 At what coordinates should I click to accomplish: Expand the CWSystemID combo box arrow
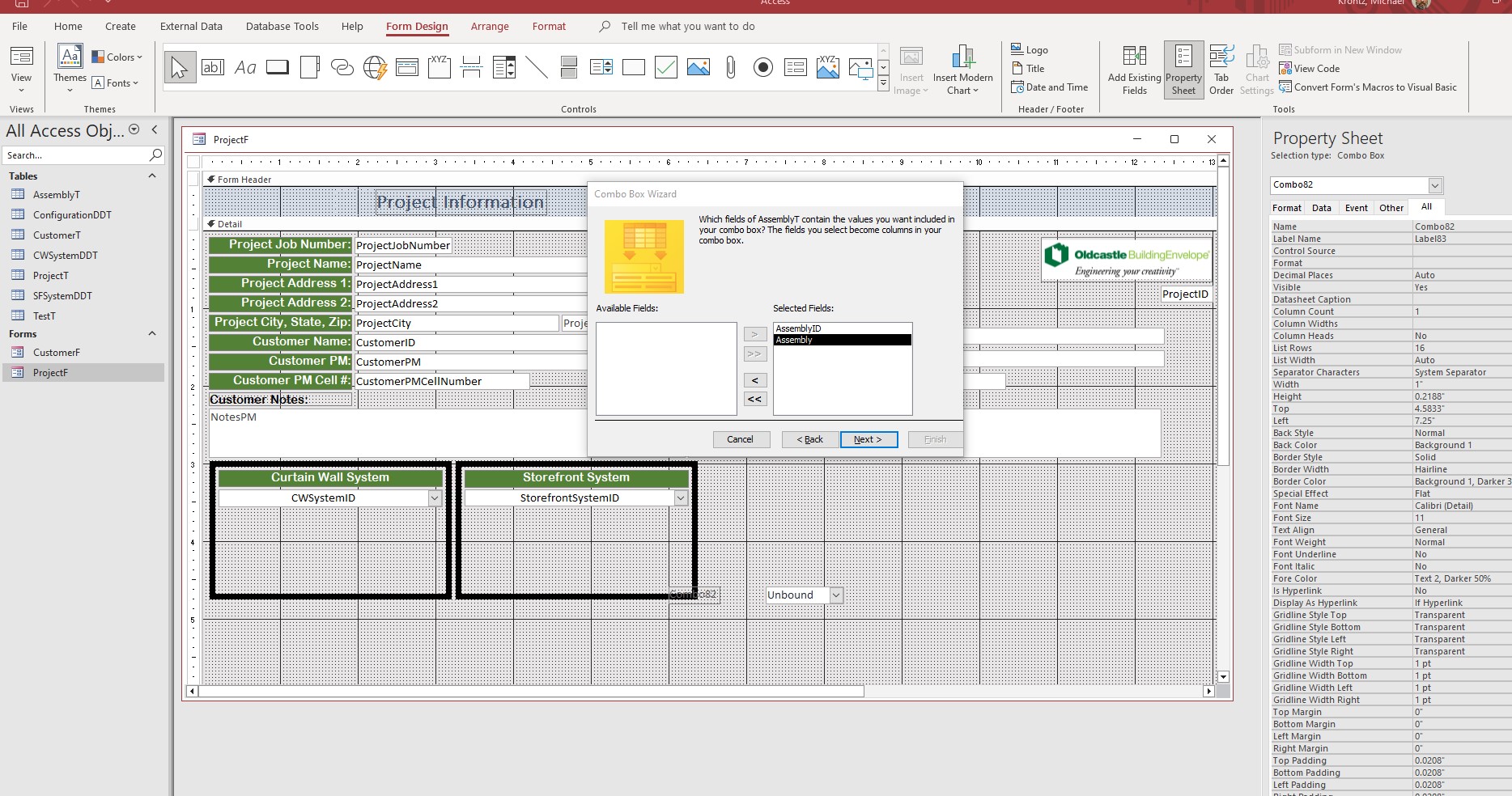[x=435, y=498]
